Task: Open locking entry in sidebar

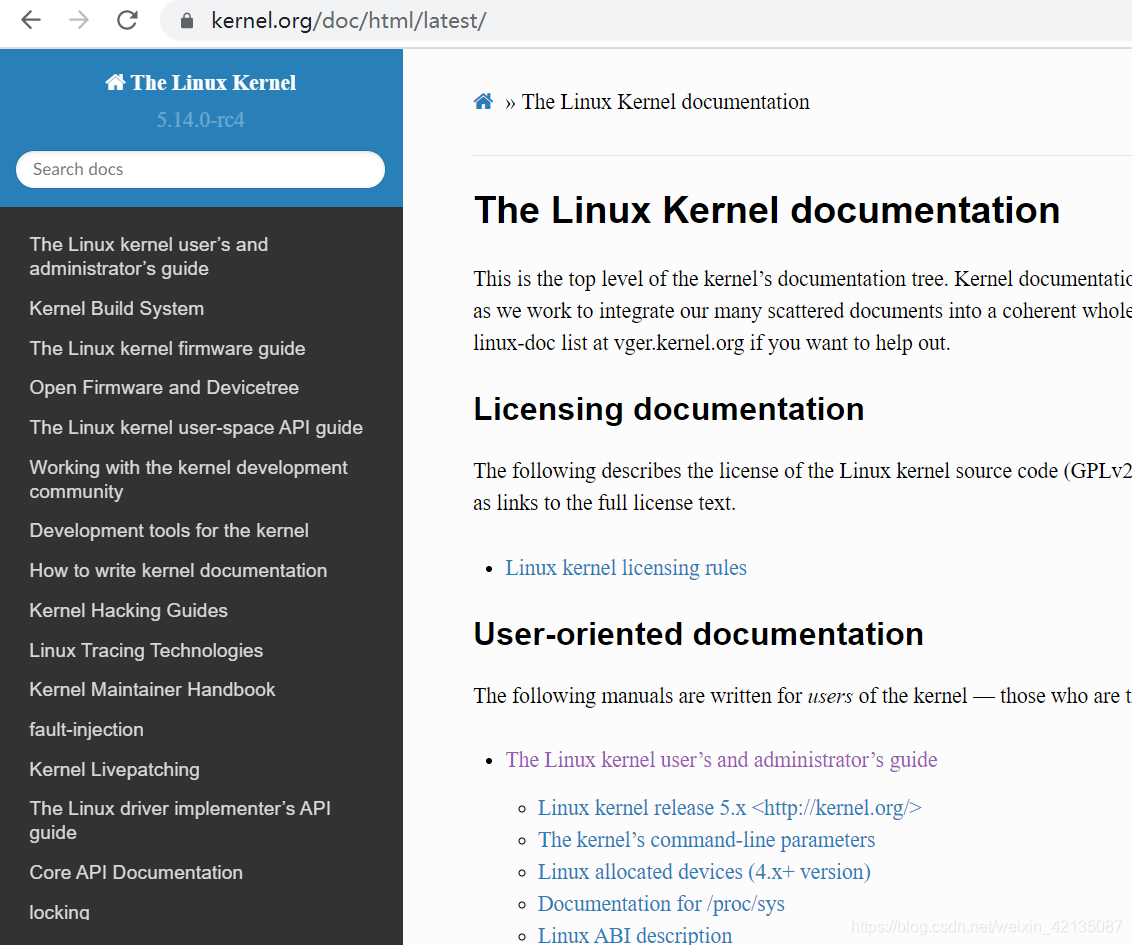Action: [59, 912]
